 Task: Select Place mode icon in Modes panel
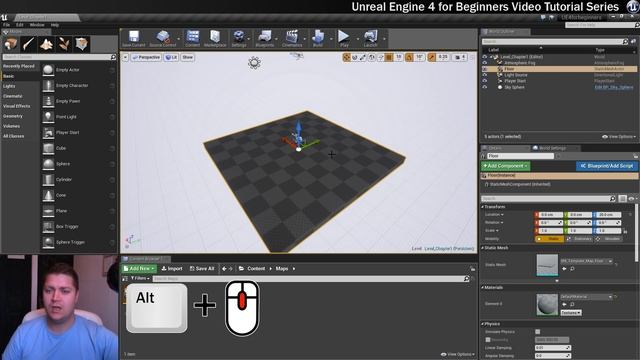(11, 44)
